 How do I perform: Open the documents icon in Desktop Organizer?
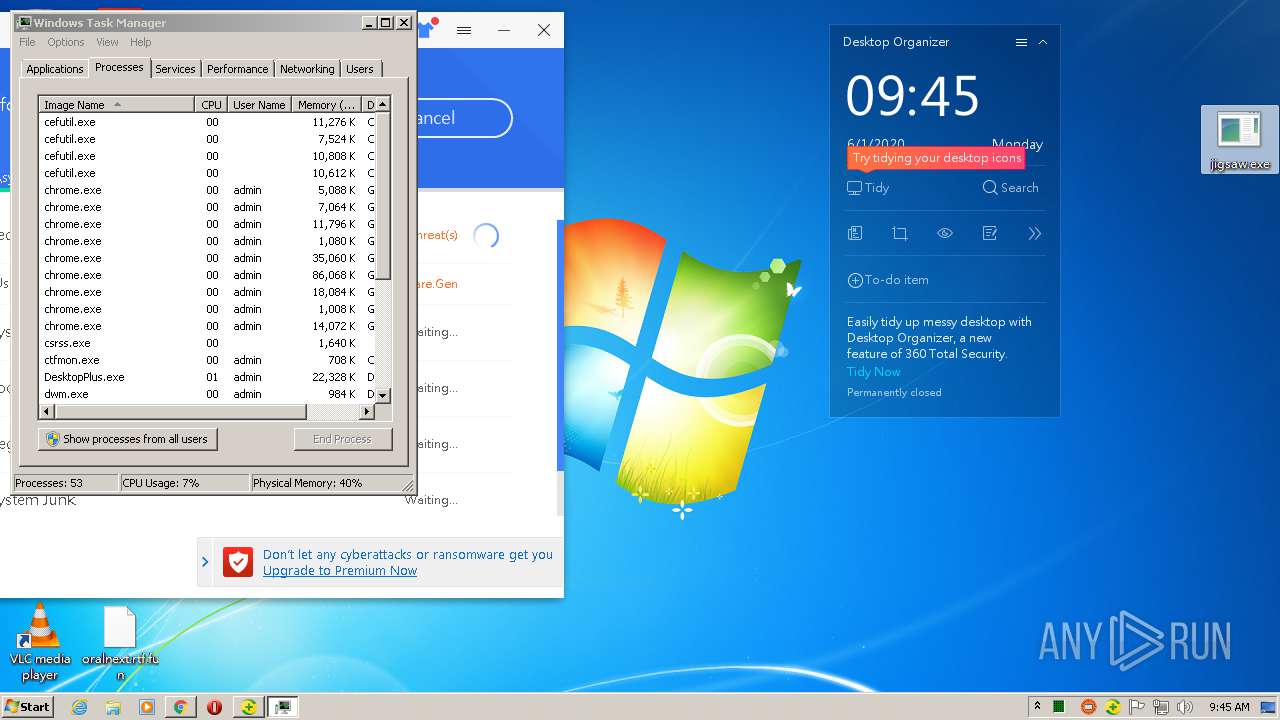click(x=855, y=233)
